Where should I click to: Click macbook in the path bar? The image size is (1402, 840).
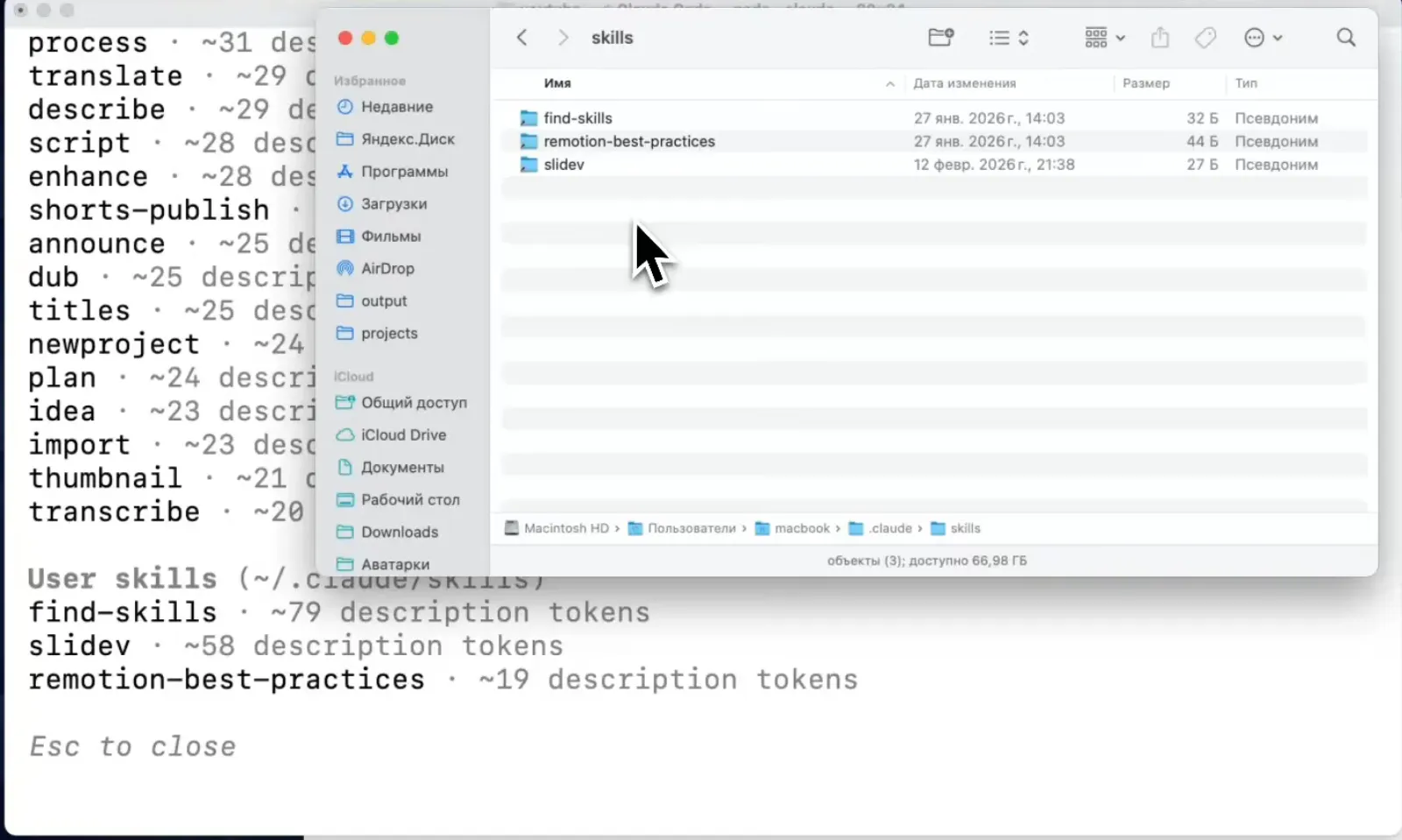point(793,528)
